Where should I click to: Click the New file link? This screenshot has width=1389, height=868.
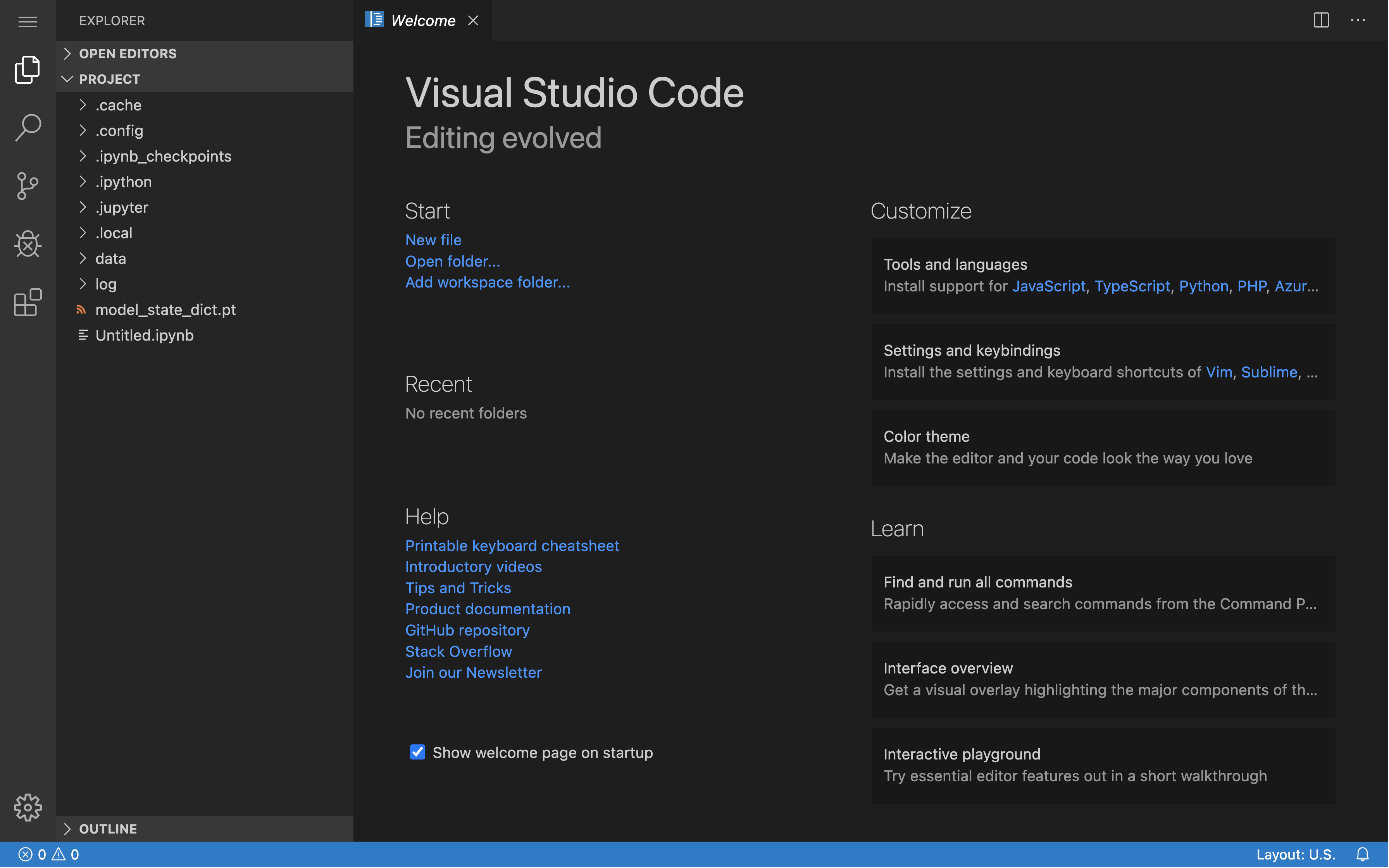[x=433, y=240]
